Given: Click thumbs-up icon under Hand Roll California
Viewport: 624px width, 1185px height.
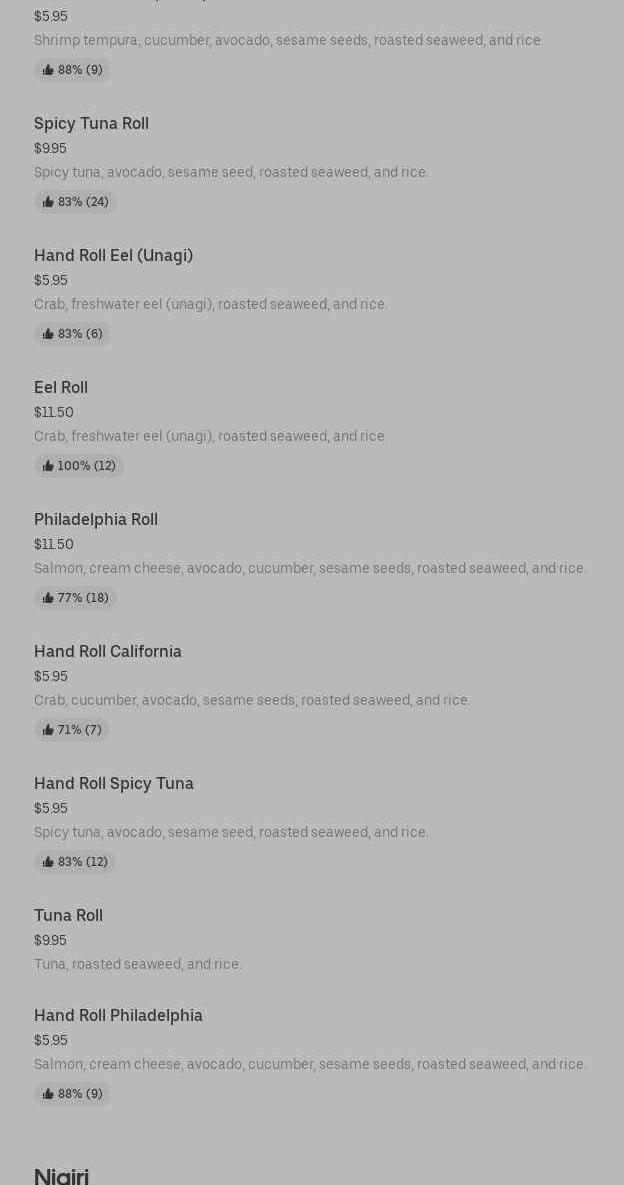Looking at the screenshot, I should pyautogui.click(x=48, y=730).
